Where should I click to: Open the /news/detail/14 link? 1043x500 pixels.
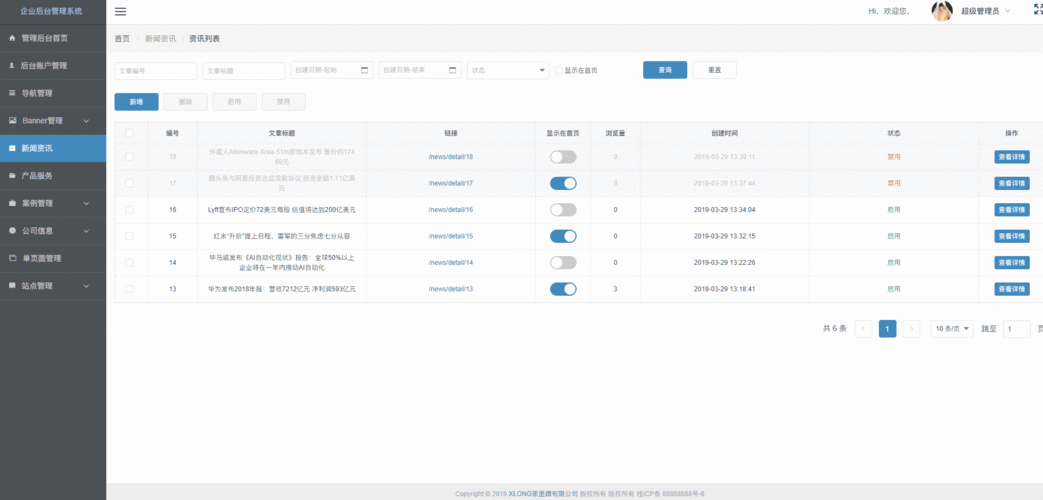click(x=450, y=263)
